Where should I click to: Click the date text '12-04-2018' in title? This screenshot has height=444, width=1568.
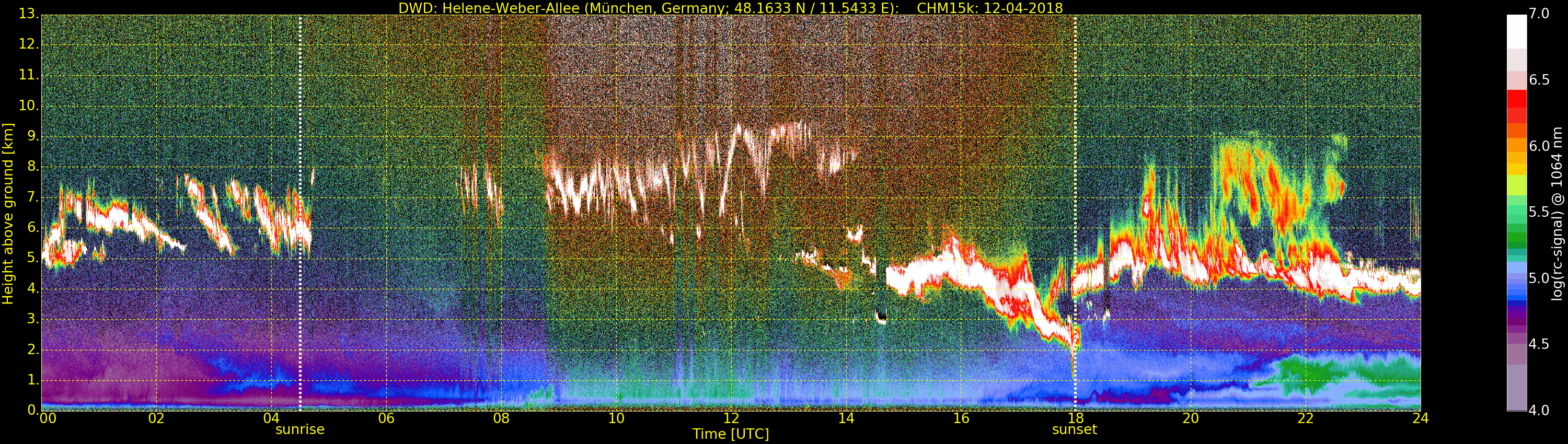click(1023, 8)
